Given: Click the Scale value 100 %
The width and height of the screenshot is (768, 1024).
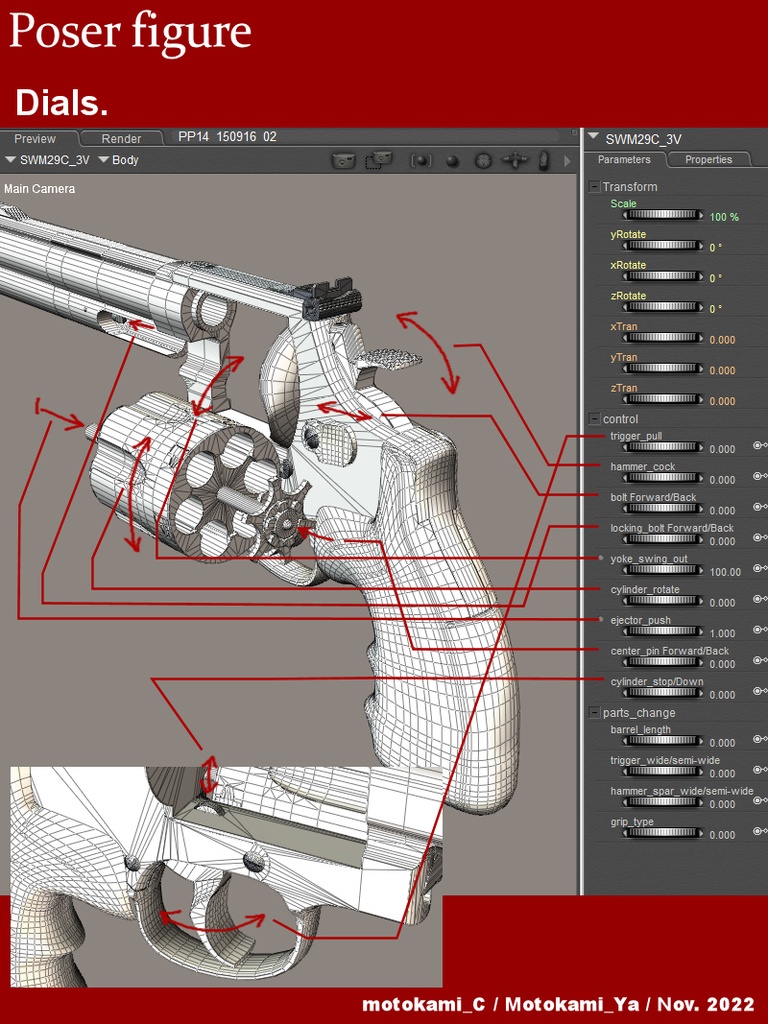Looking at the screenshot, I should coord(724,217).
